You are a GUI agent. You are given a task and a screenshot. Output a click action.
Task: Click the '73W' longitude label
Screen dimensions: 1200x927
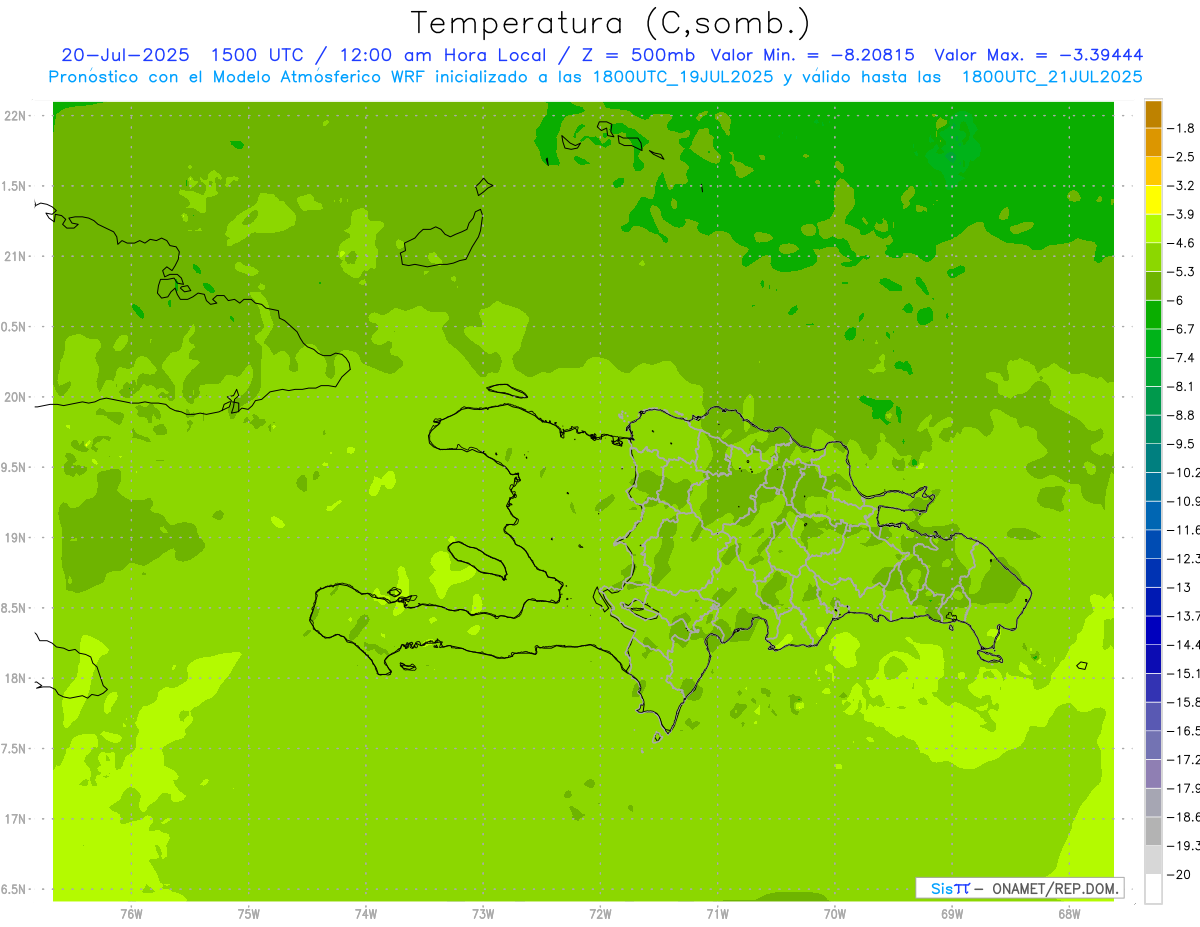click(x=483, y=914)
